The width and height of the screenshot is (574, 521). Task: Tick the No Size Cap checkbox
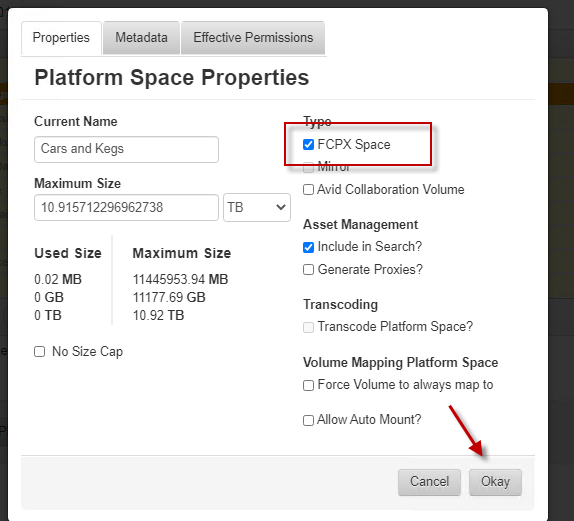39,352
